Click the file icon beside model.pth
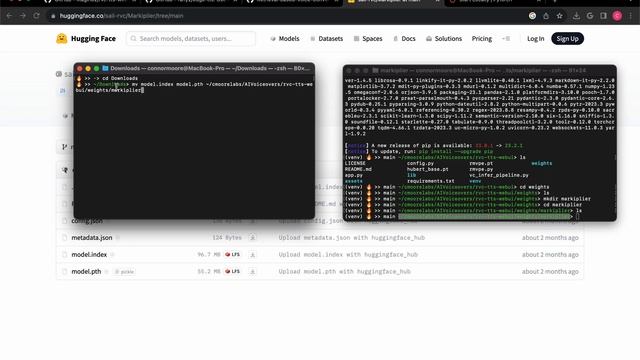Screen dimensions: 640x360 (x=64, y=271)
